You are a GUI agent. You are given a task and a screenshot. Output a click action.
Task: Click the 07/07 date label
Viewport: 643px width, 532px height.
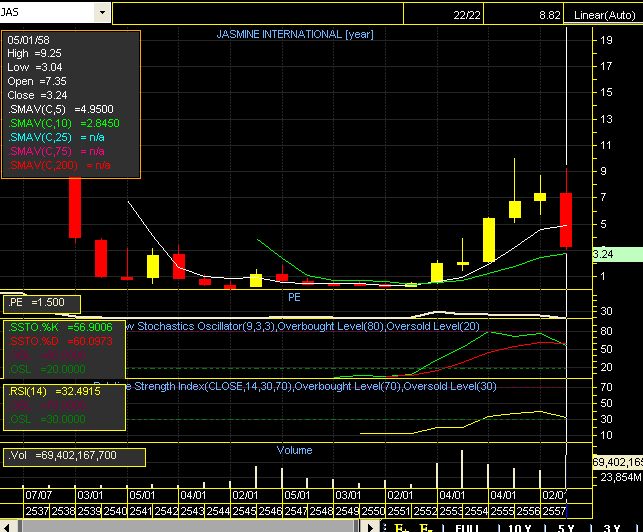(39, 495)
